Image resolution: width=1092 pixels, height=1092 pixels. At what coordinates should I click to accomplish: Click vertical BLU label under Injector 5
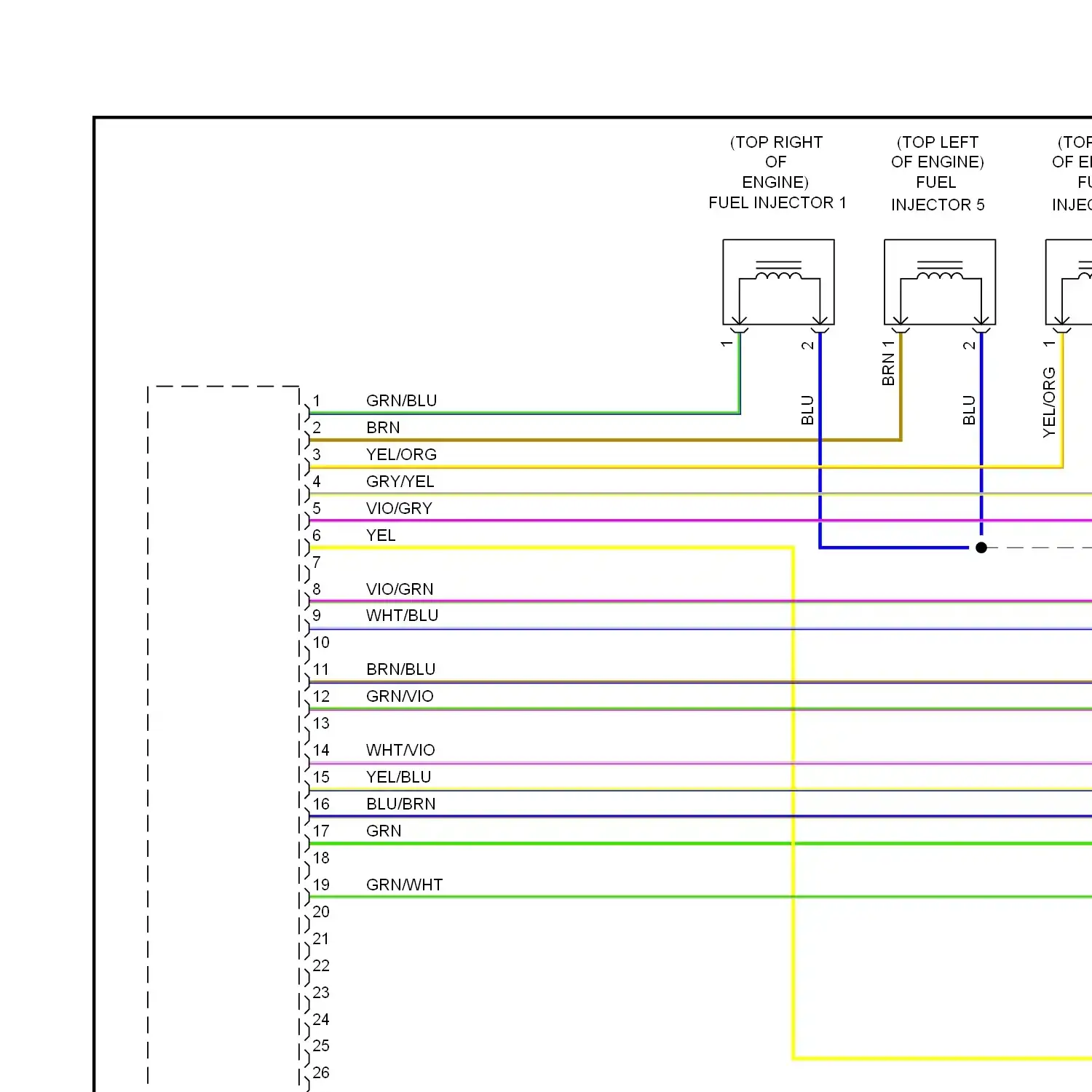969,410
